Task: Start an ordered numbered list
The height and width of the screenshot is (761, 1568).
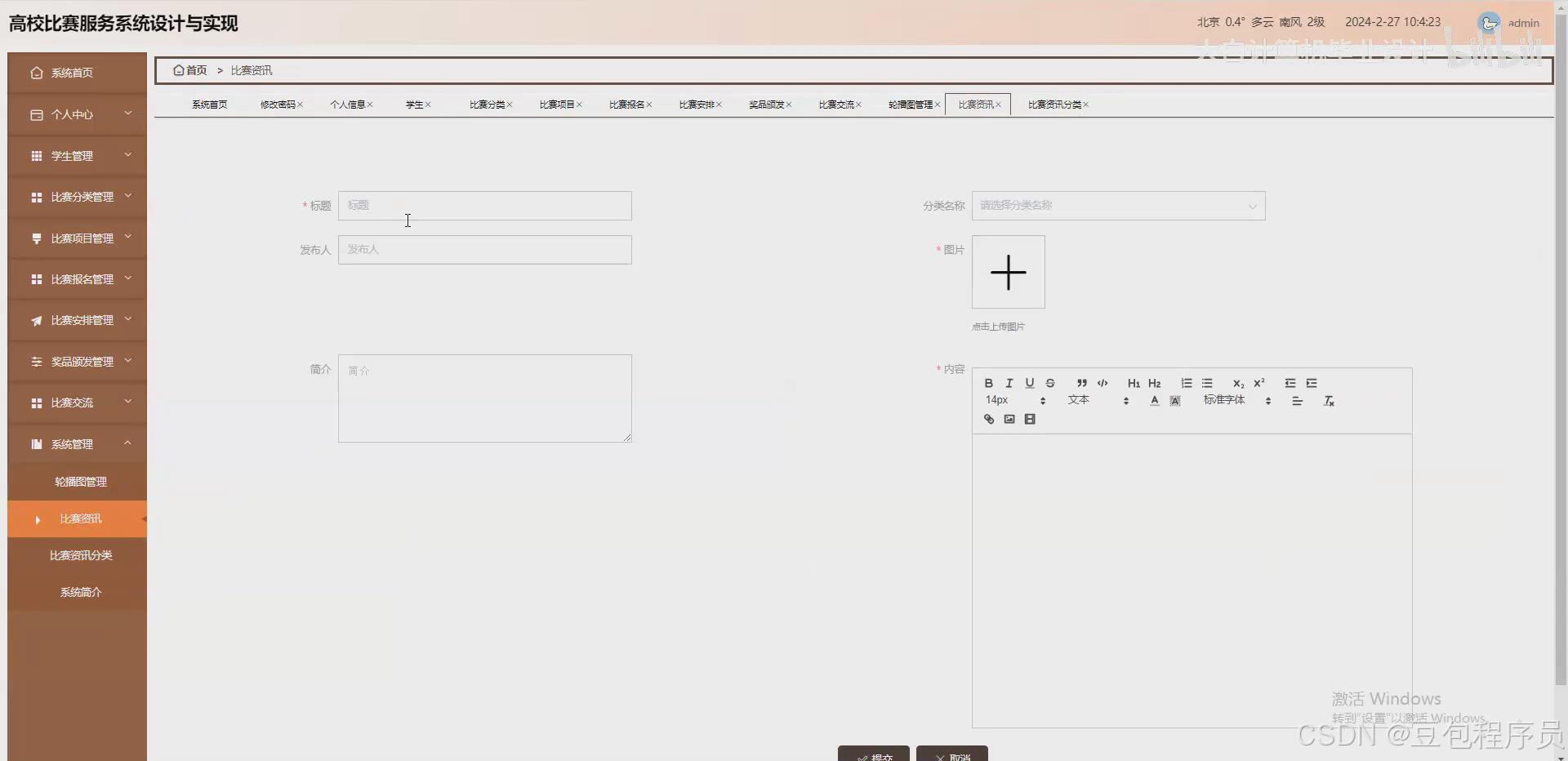Action: point(1186,383)
